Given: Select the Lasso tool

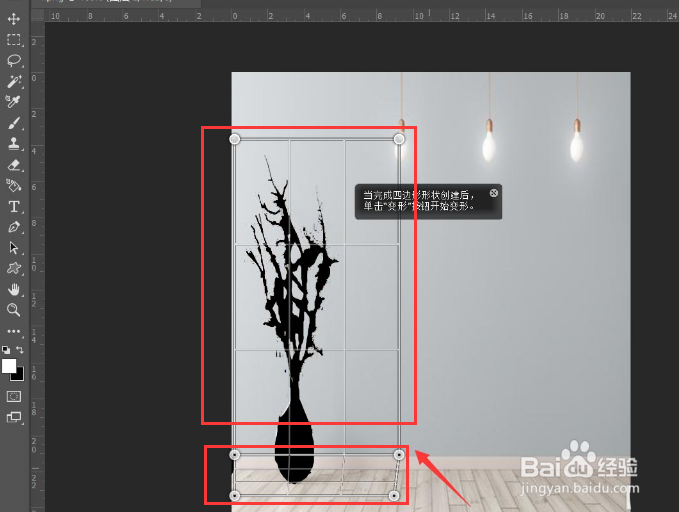Looking at the screenshot, I should (x=13, y=60).
